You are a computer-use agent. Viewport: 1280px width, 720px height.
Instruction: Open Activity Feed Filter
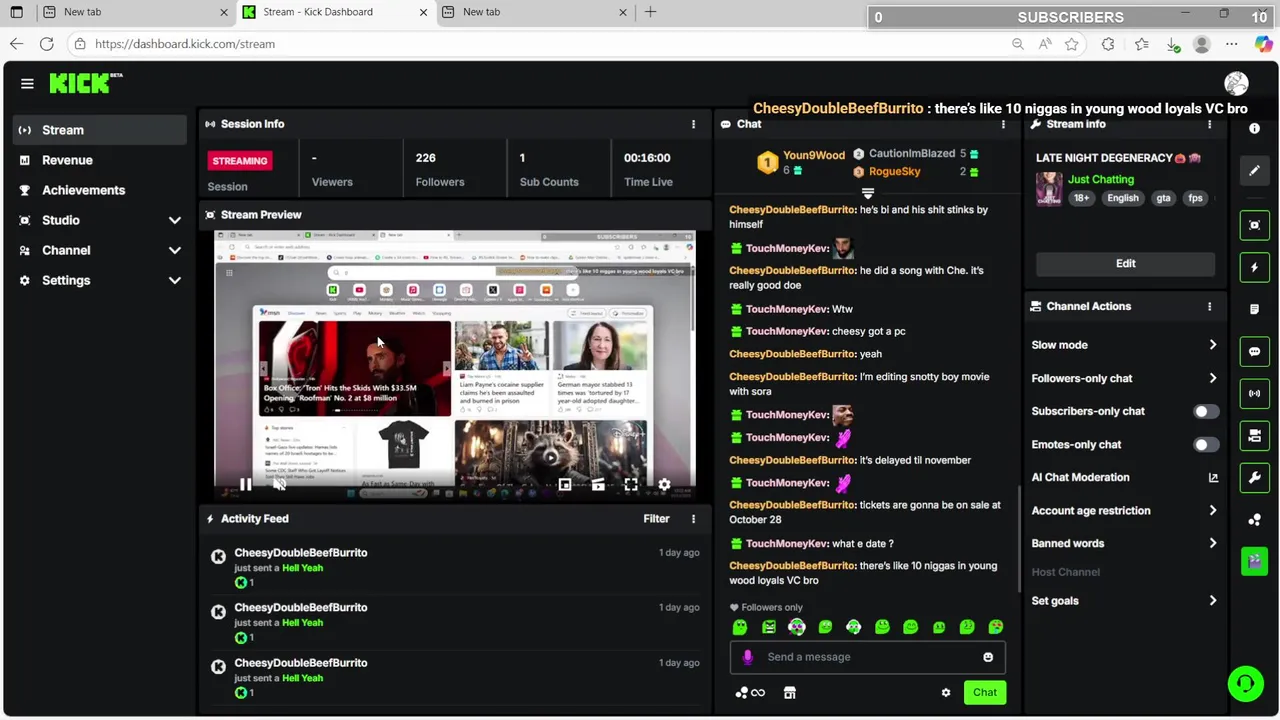(656, 518)
